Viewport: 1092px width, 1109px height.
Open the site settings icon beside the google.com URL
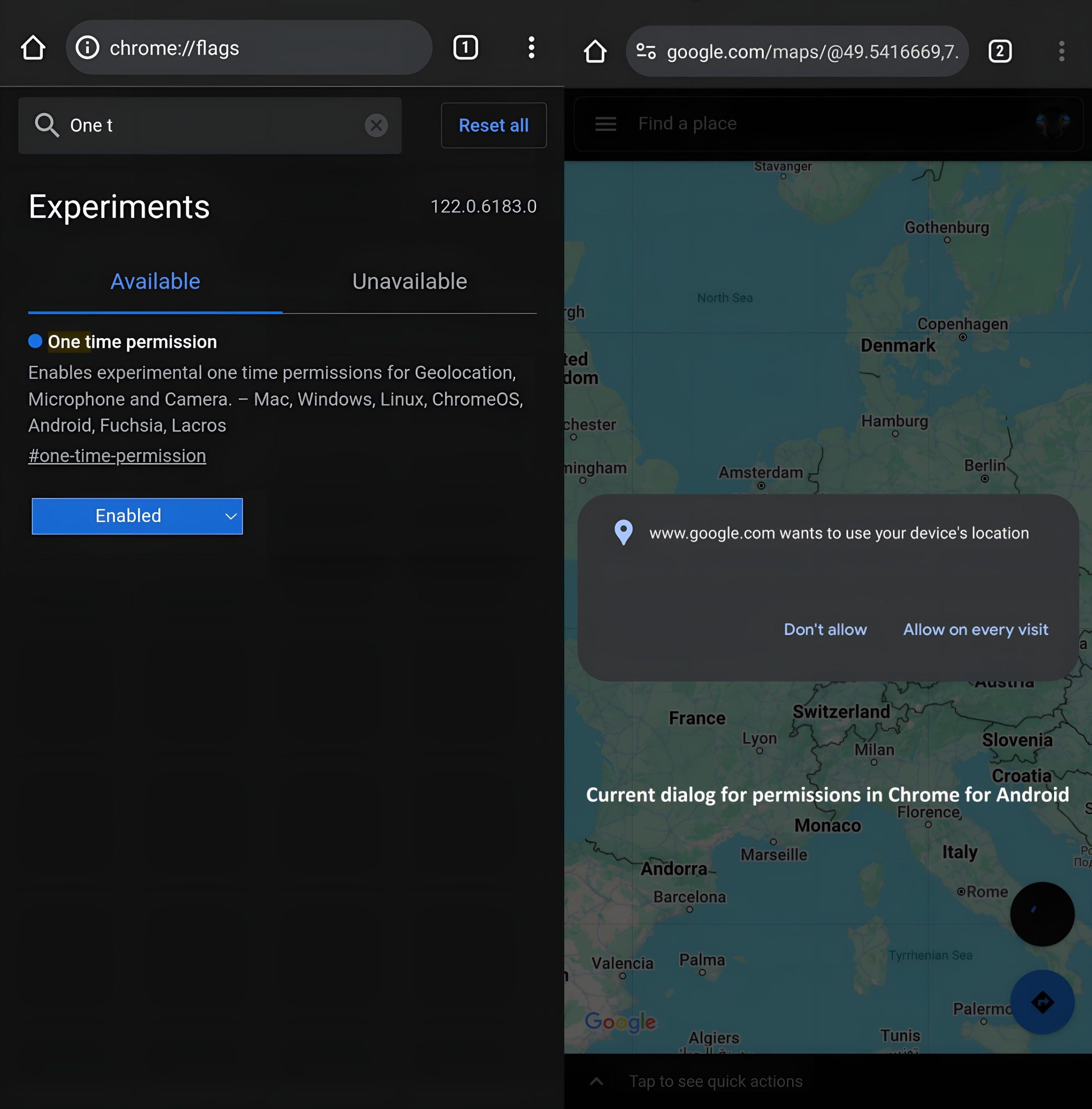pos(646,52)
